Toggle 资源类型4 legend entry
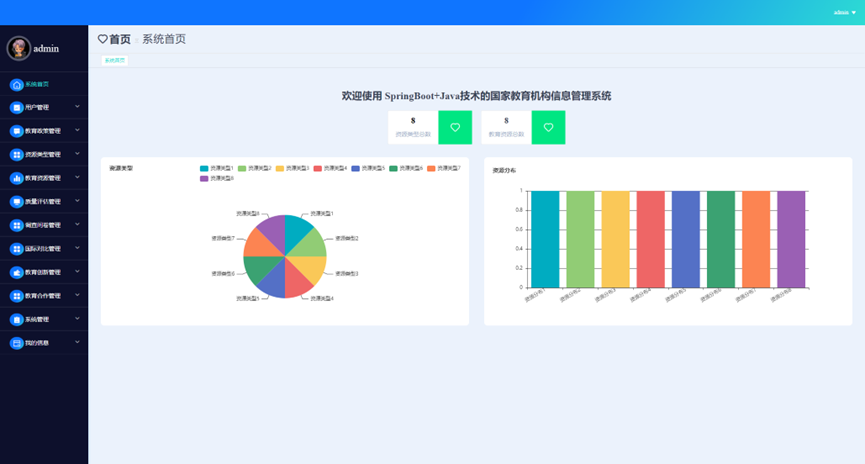 [x=330, y=168]
